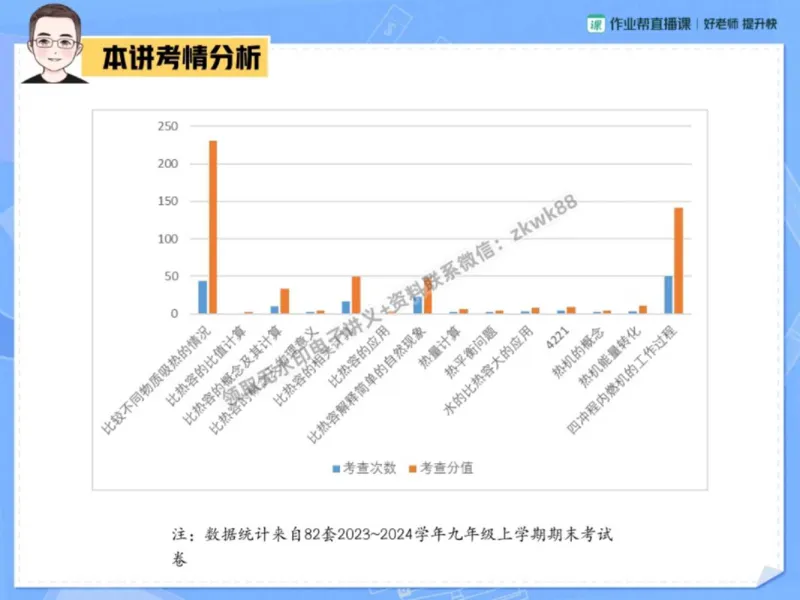Click the 100 y-axis label

[x=168, y=239]
